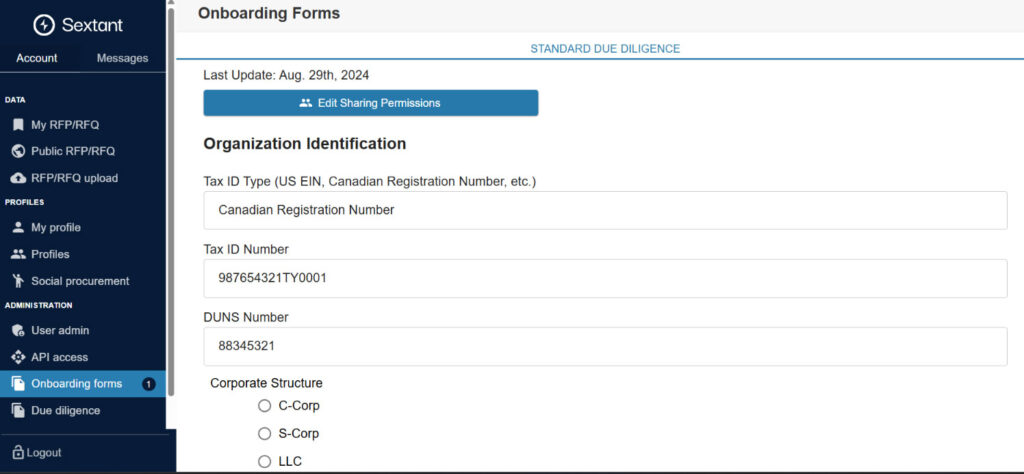Switch to the Messages tab
Image resolution: width=1024 pixels, height=474 pixels.
(x=122, y=58)
